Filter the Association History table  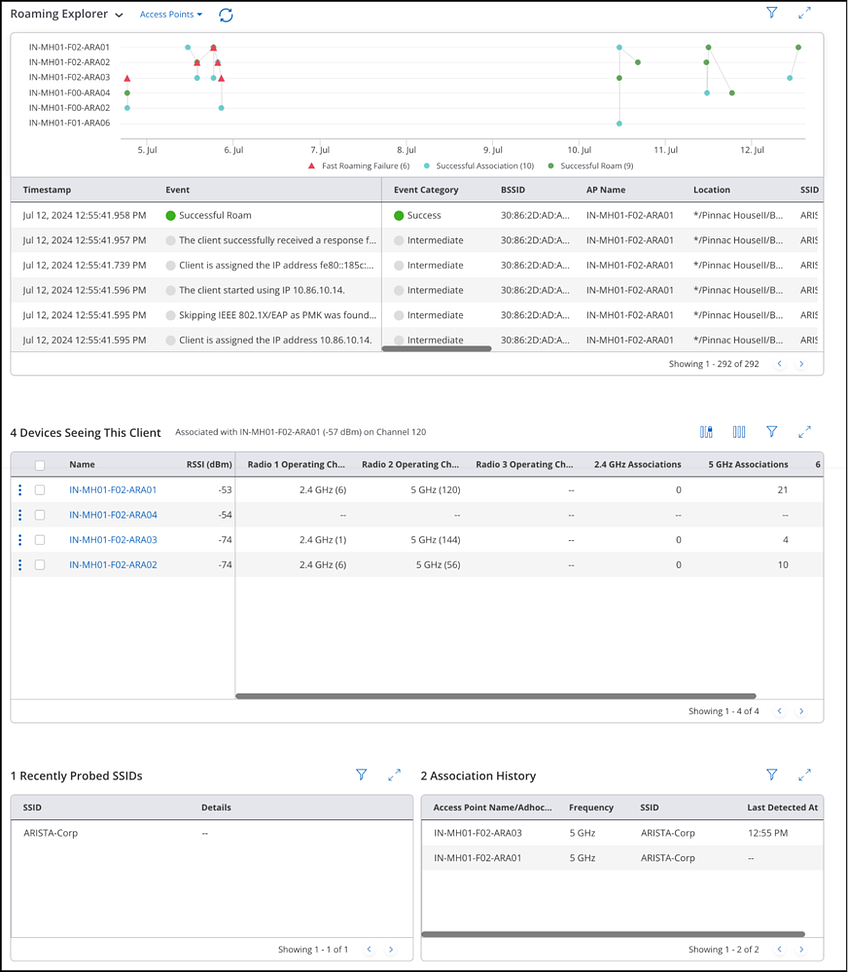pos(772,774)
